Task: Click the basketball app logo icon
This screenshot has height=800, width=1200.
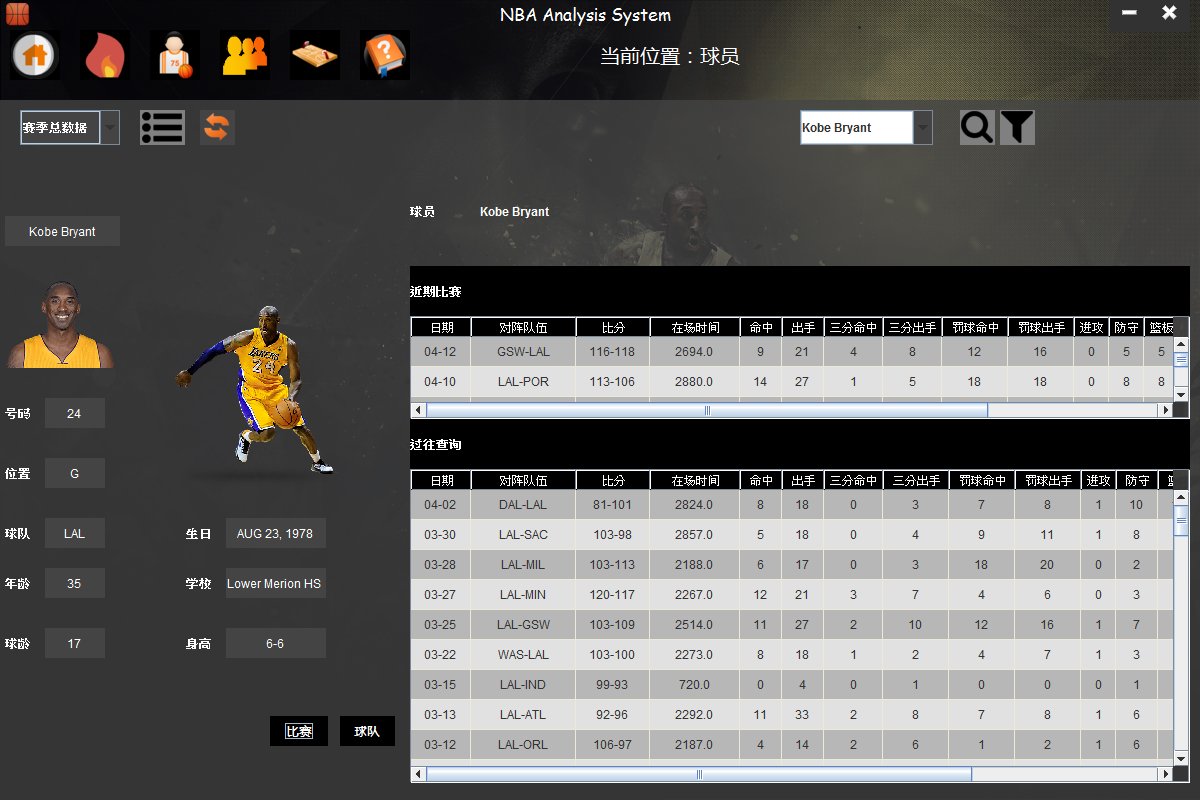Action: click(x=17, y=13)
